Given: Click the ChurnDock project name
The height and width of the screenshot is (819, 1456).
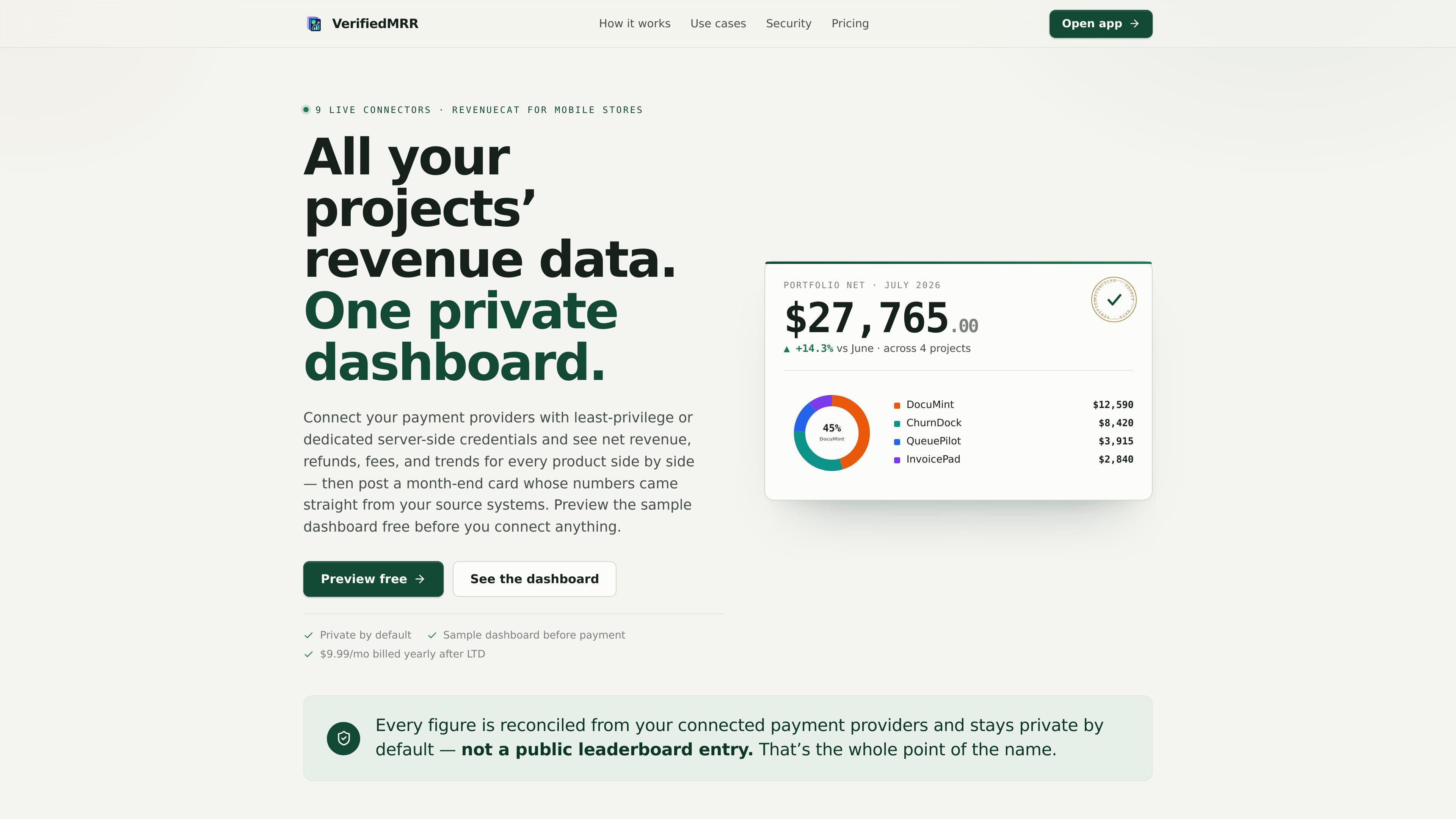Looking at the screenshot, I should [934, 423].
